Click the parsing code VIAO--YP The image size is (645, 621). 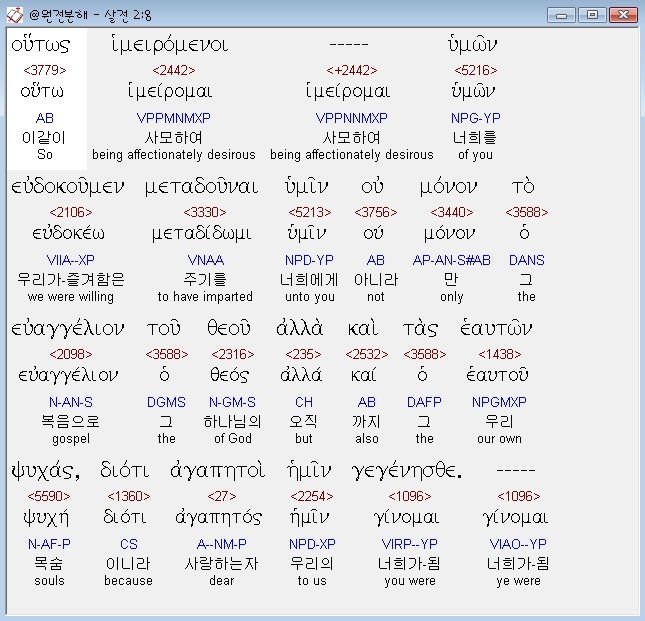coord(518,545)
